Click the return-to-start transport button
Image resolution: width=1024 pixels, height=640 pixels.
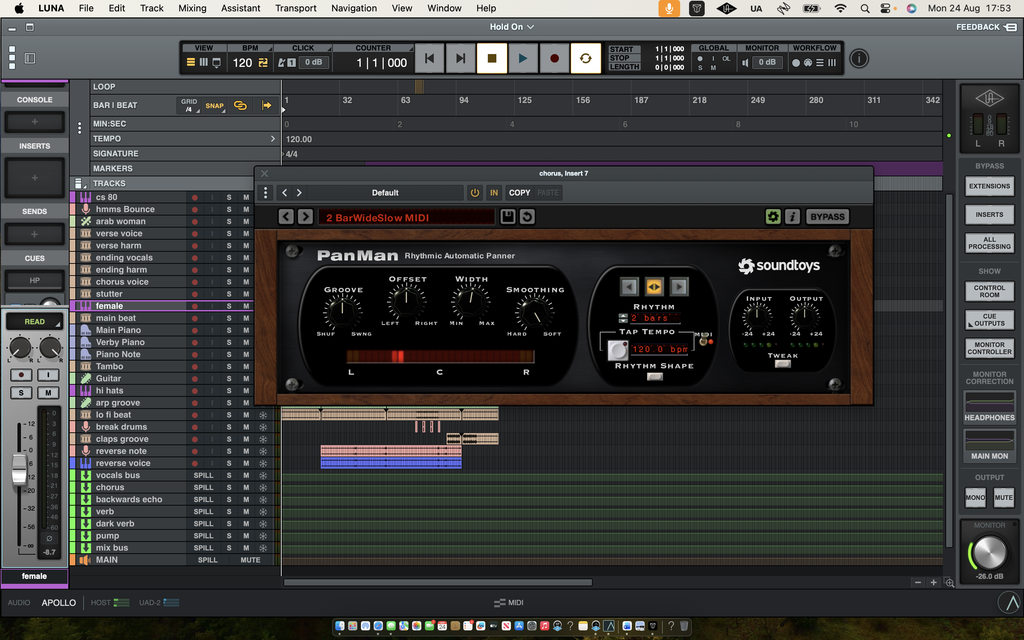429,59
